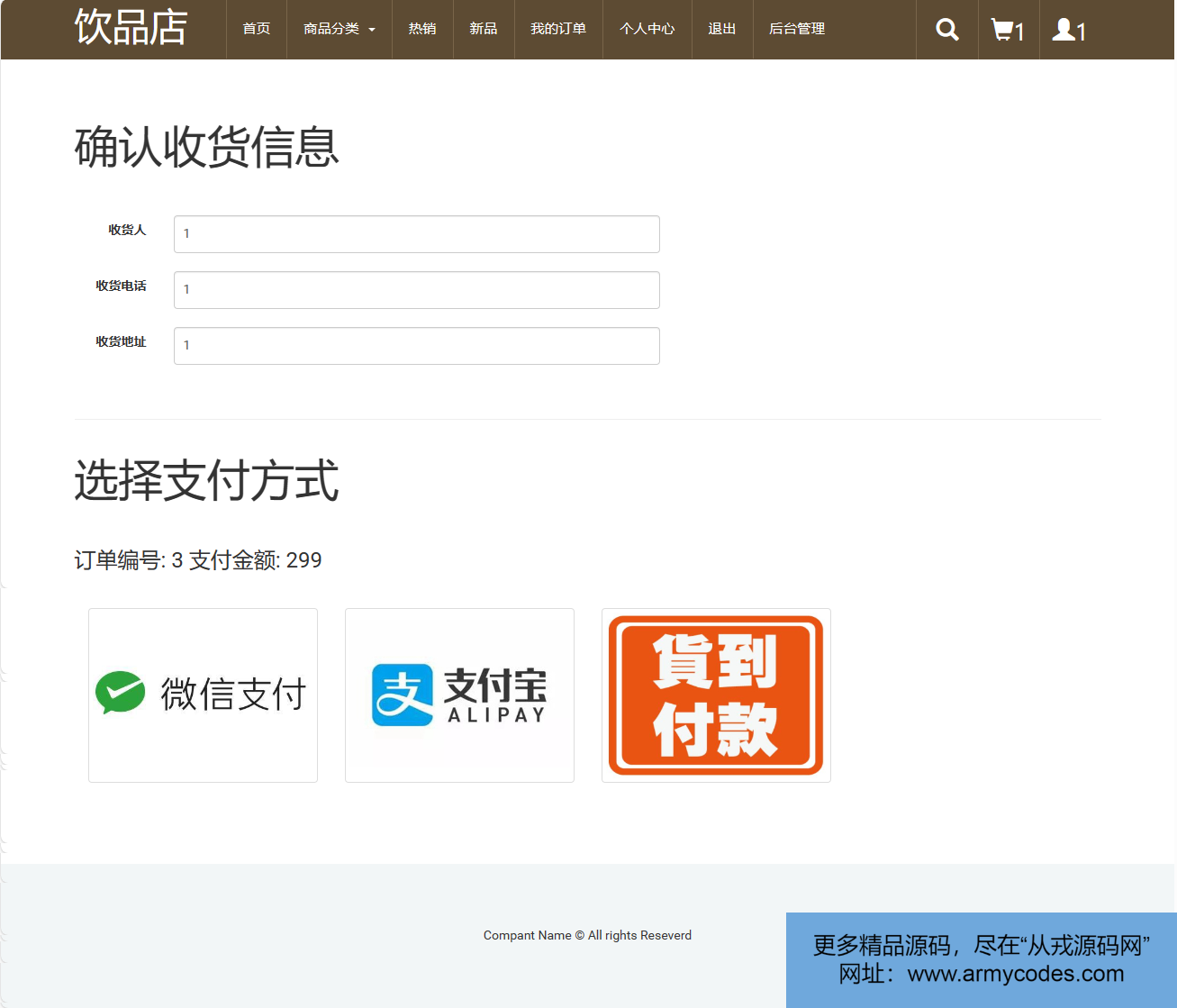
Task: Click the armycodes.com promo banner
Action: point(981,959)
